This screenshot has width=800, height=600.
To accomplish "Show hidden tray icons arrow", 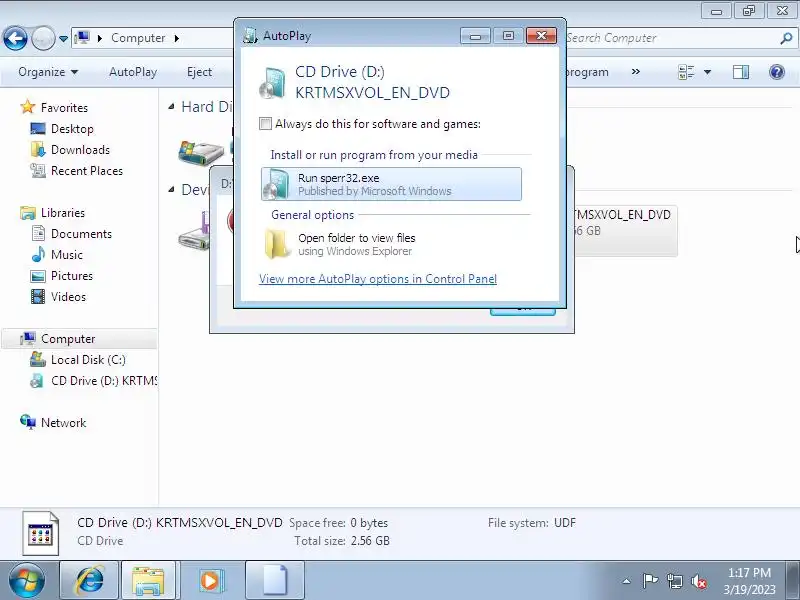I will click(627, 581).
